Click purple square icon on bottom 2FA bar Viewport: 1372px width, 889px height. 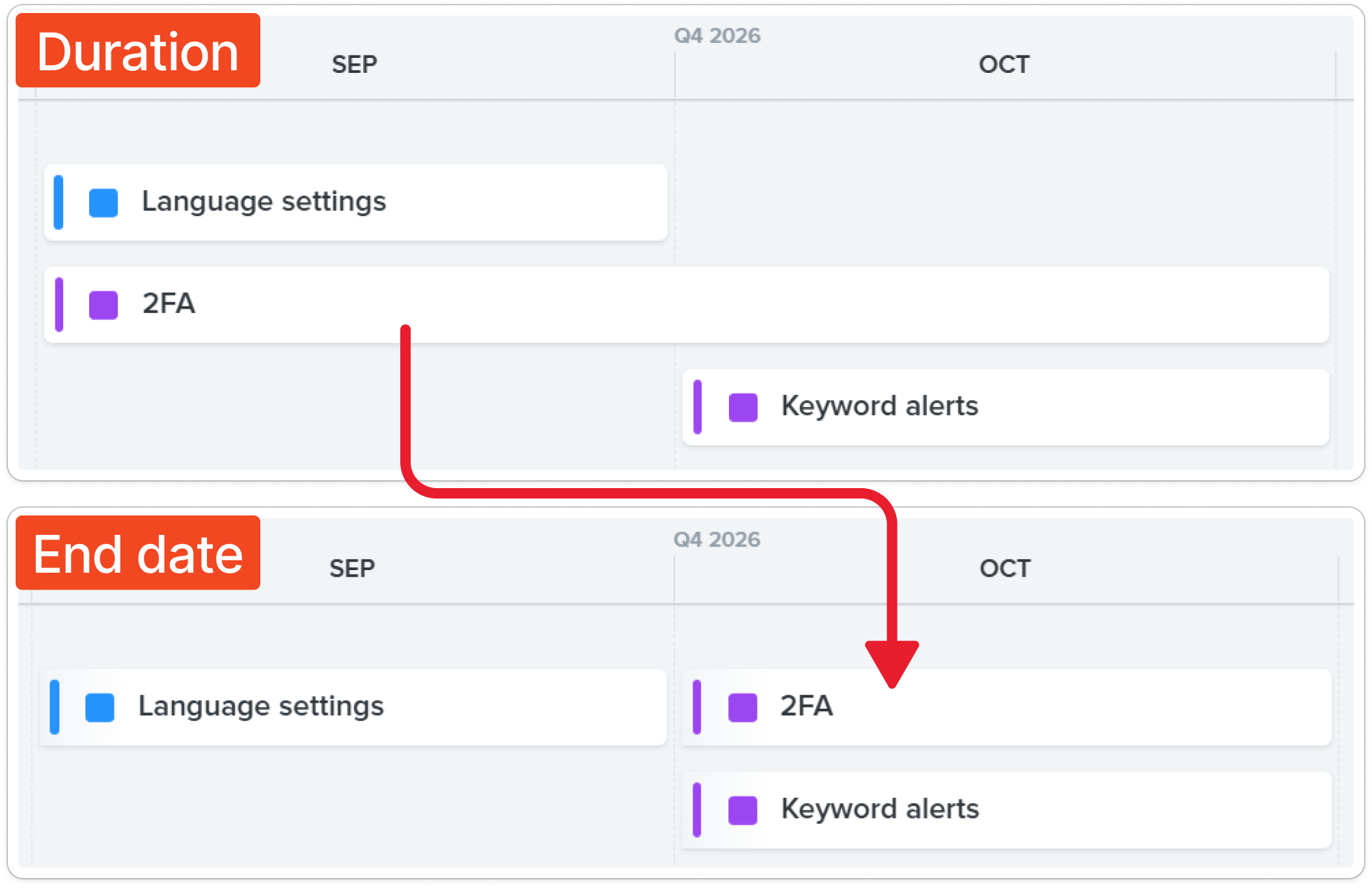pos(743,707)
